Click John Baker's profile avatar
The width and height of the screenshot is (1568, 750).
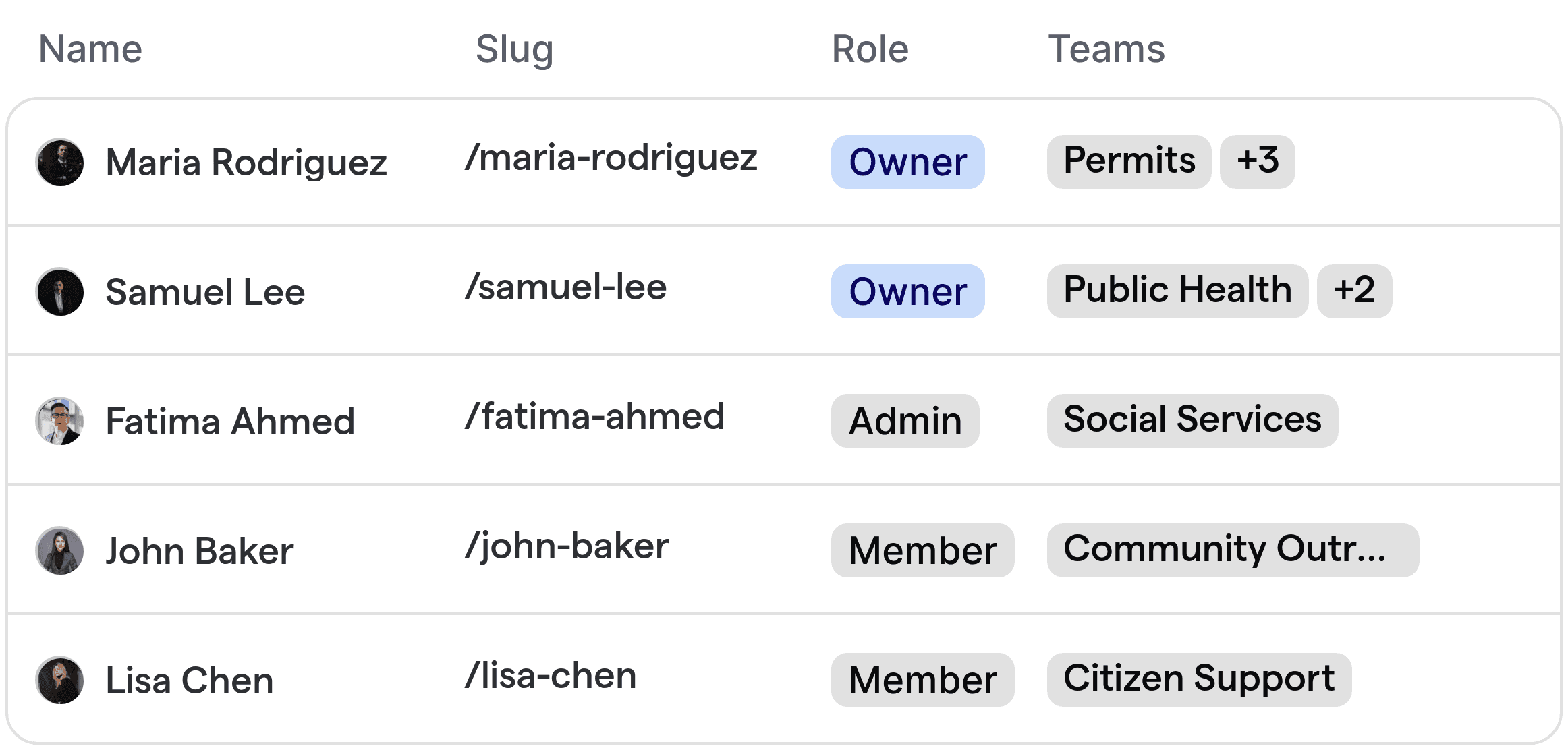59,550
